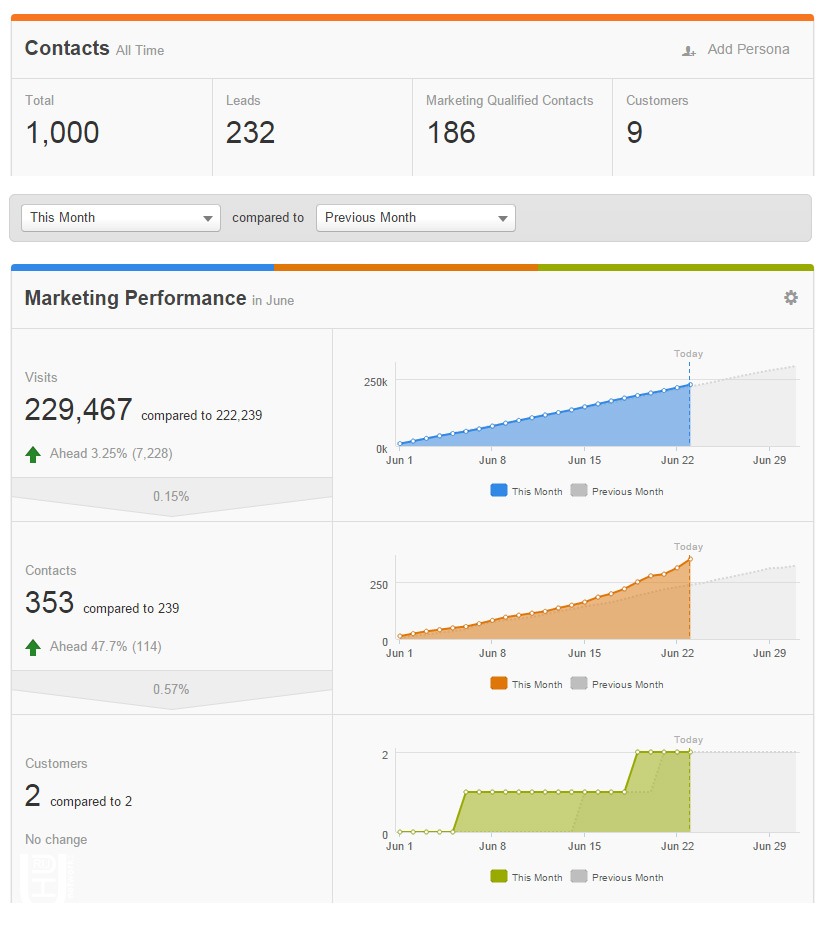Click the 0.57% conversion rate funnel

[171, 689]
